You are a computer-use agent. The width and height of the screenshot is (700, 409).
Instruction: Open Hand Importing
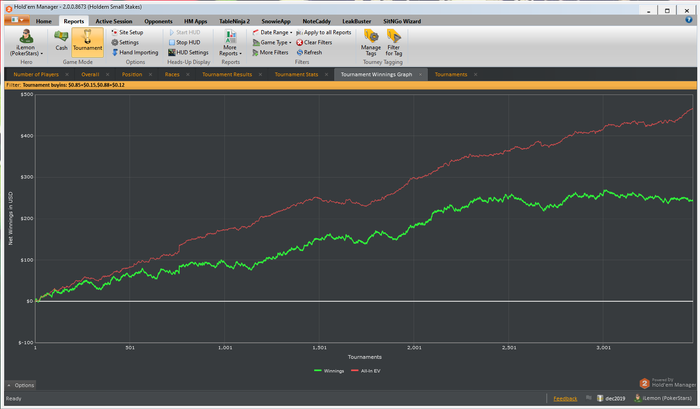pyautogui.click(x=135, y=52)
